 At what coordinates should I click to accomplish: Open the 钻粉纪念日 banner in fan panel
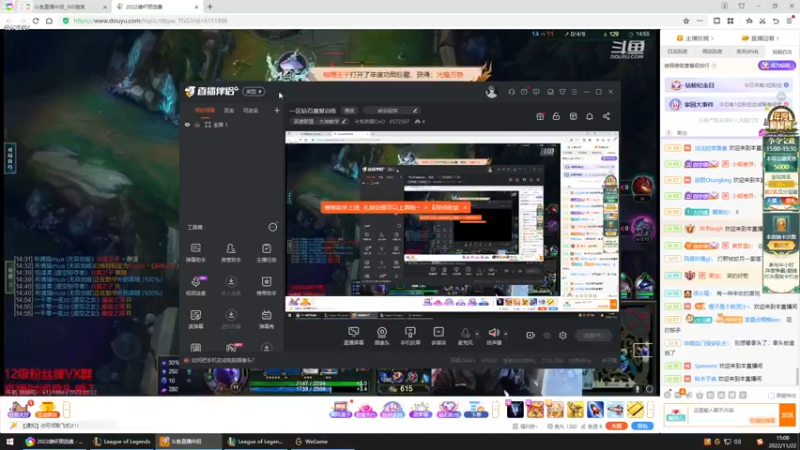coord(729,85)
